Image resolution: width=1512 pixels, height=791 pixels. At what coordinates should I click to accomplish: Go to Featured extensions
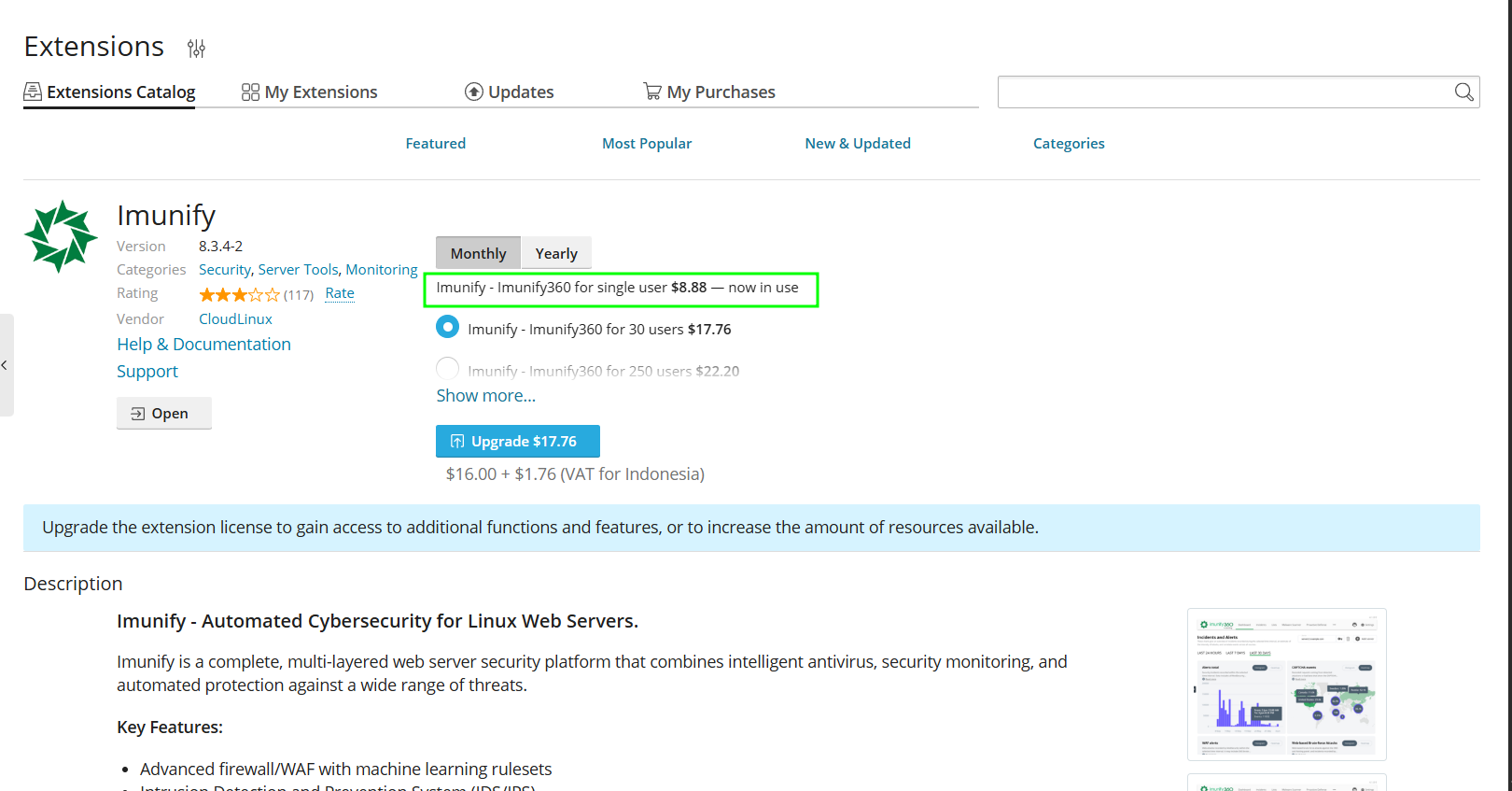436,143
